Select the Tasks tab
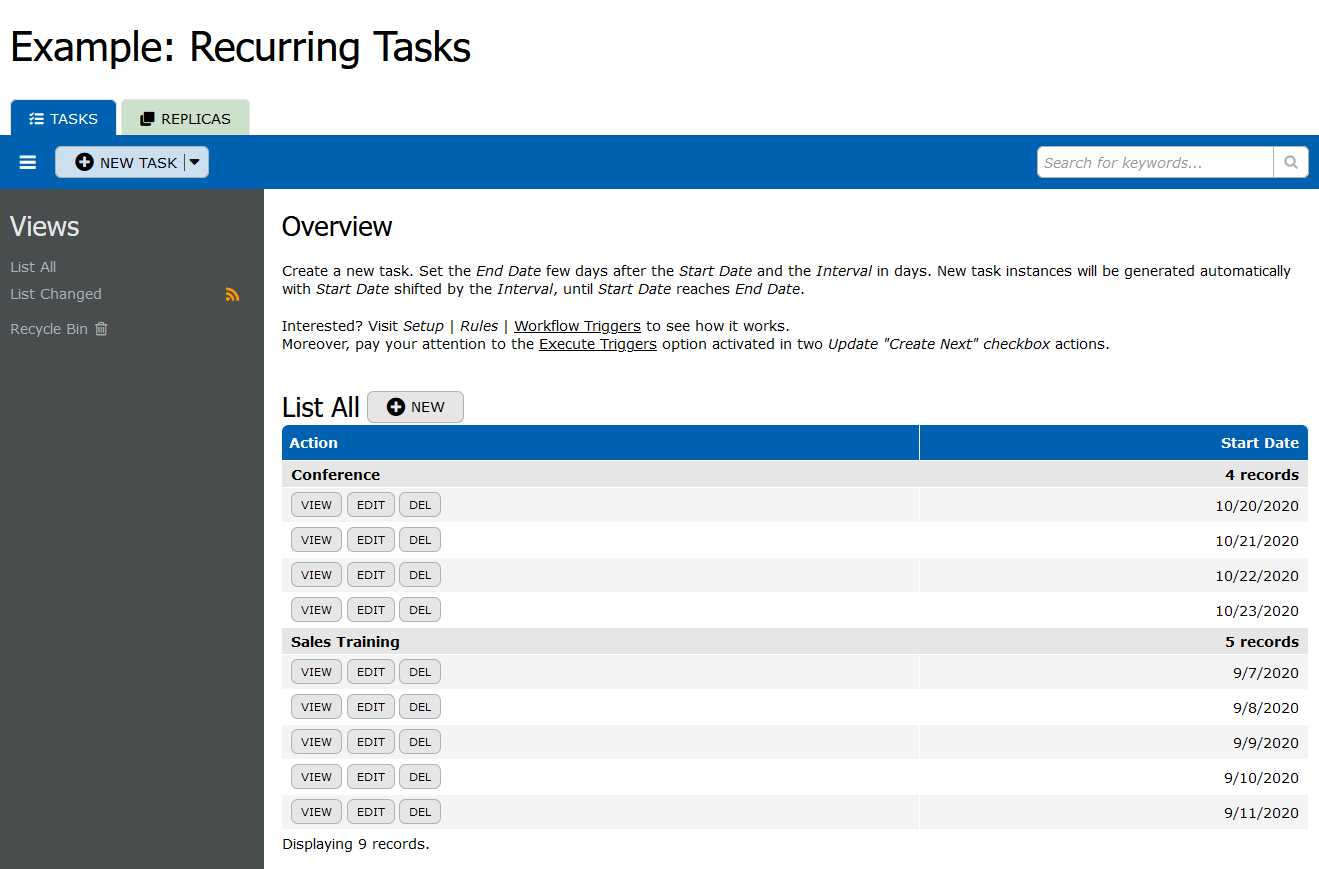This screenshot has width=1319, height=869. (x=64, y=118)
